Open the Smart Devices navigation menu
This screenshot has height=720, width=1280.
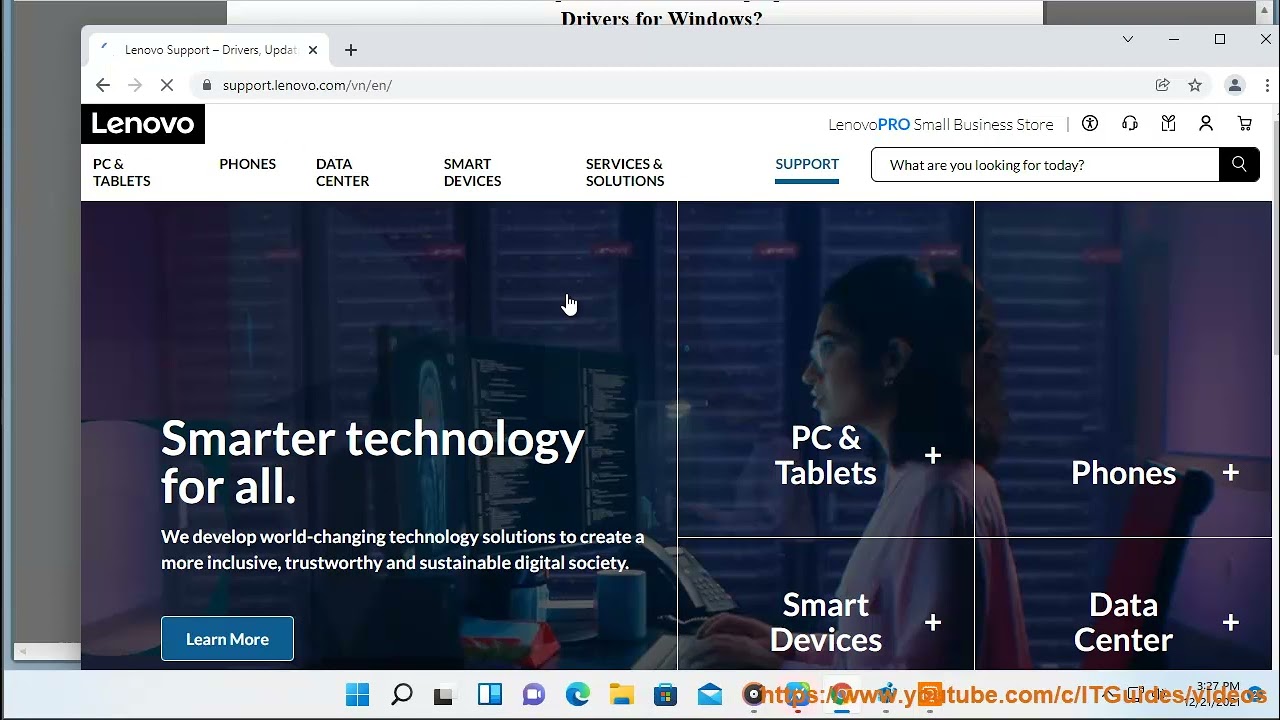(473, 172)
